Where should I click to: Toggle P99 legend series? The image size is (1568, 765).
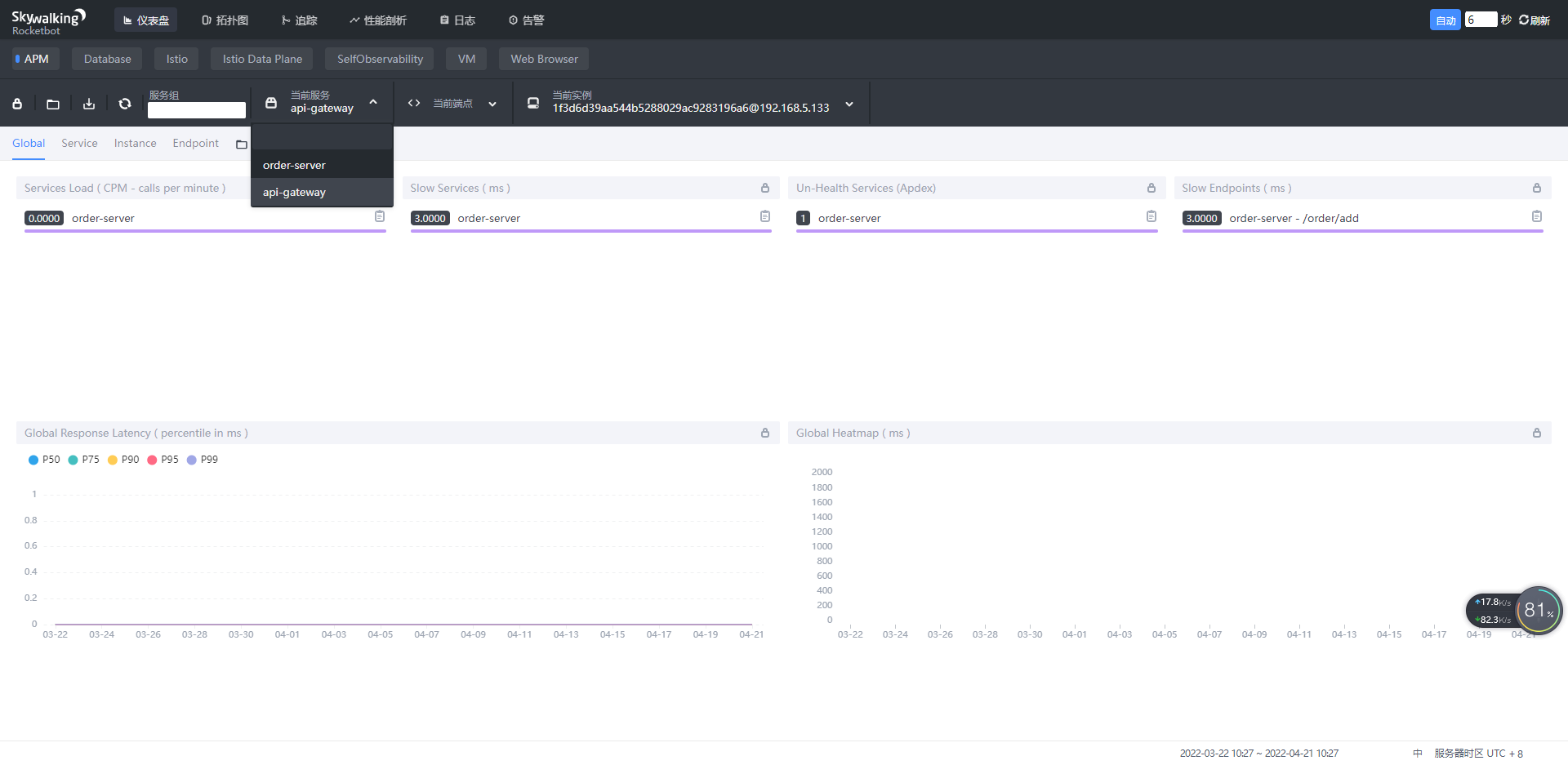(x=203, y=460)
